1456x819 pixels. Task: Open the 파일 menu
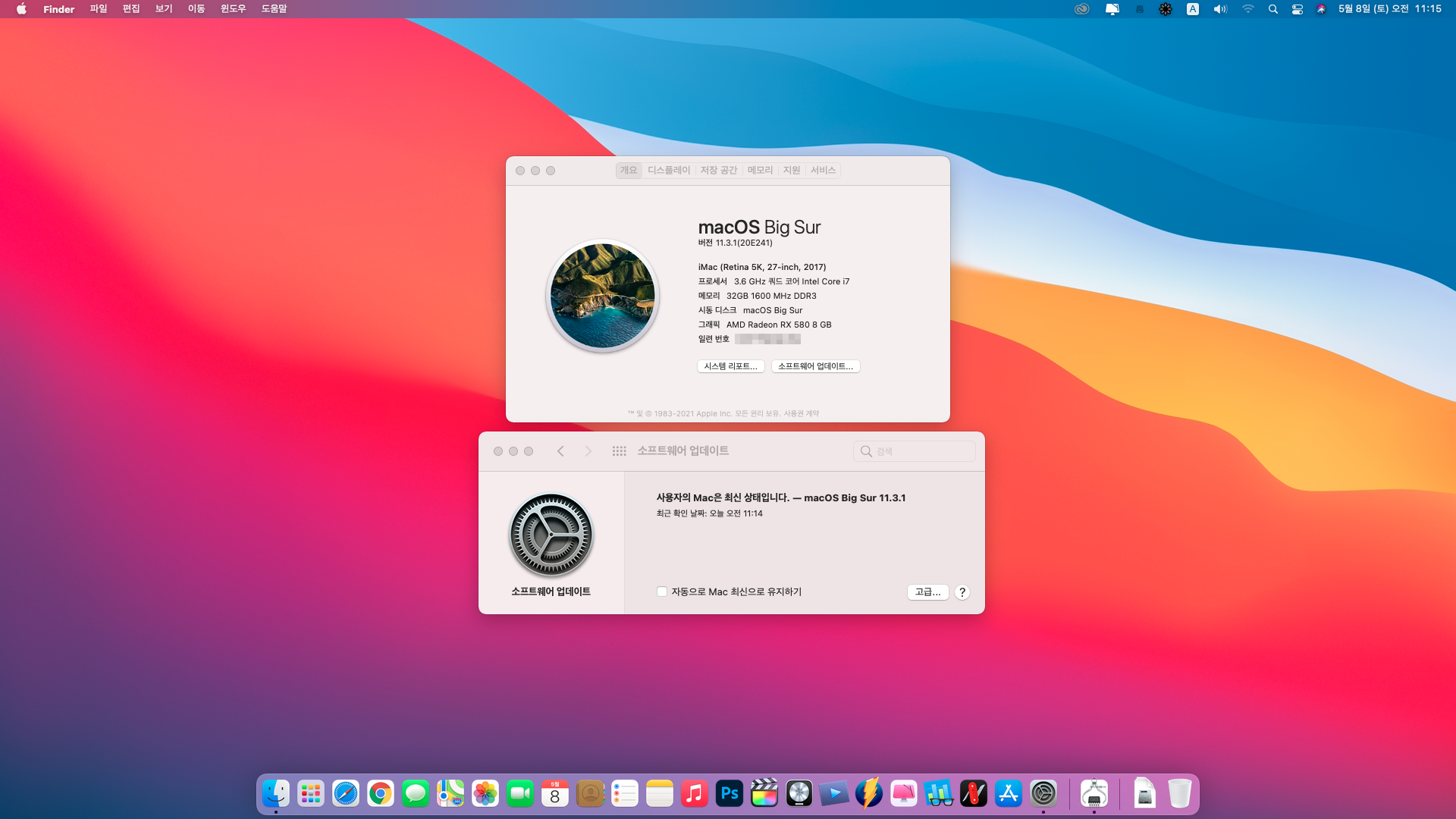[x=99, y=9]
